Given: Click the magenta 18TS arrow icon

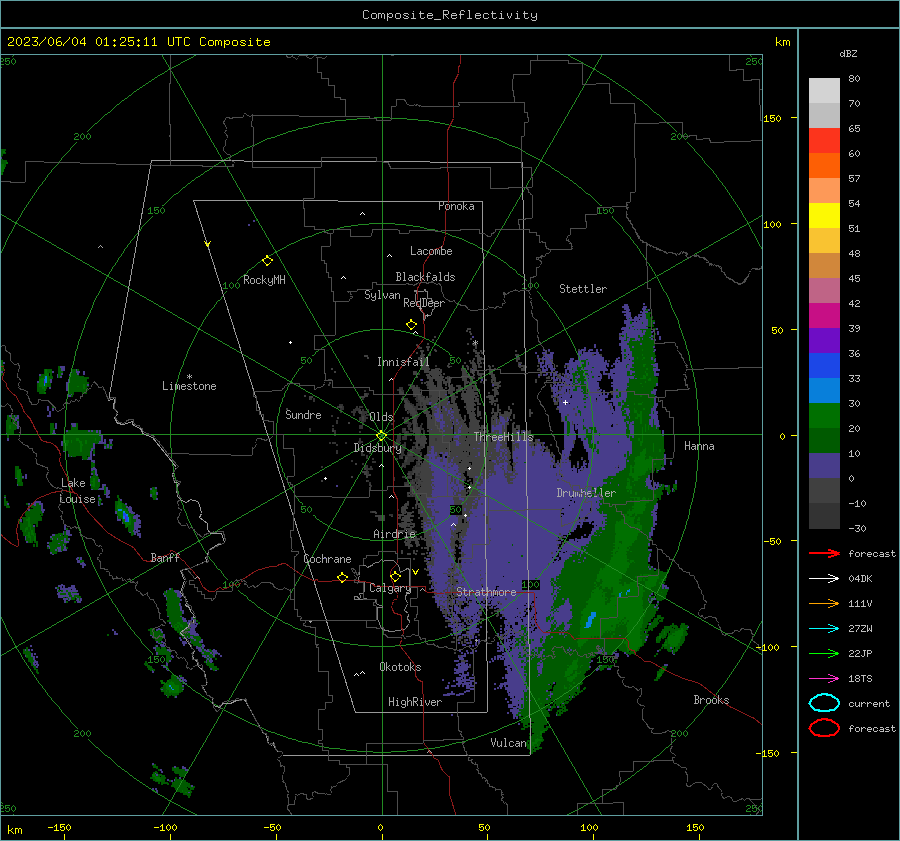Looking at the screenshot, I should [x=824, y=679].
